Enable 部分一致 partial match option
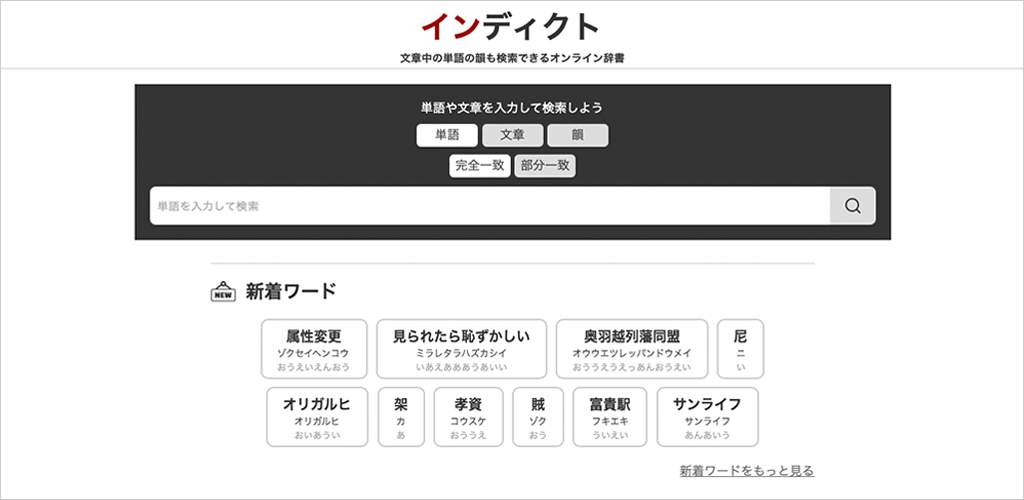This screenshot has height=500, width=1024. tap(545, 166)
